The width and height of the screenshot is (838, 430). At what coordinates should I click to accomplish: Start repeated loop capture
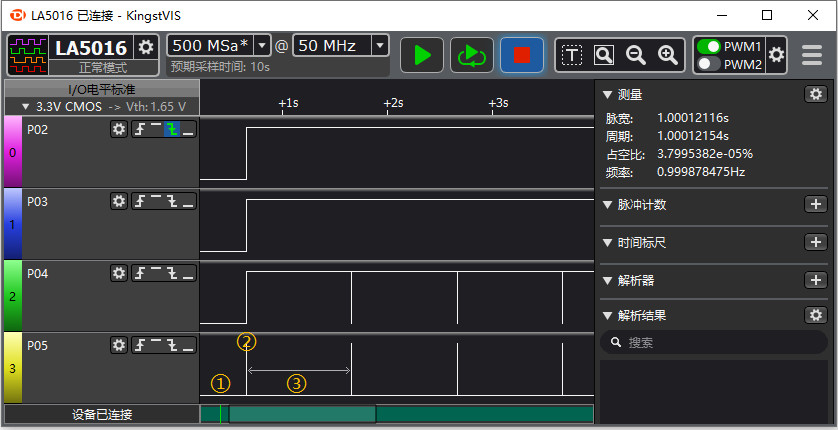coord(471,55)
